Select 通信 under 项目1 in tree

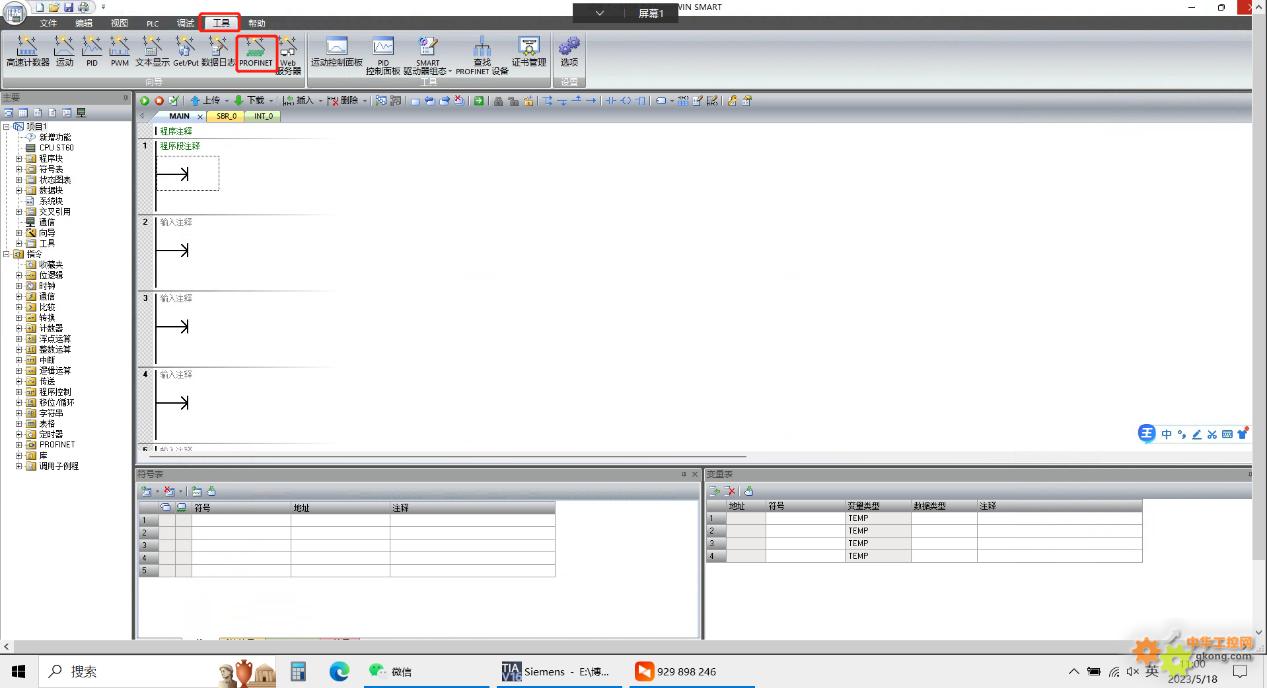(x=47, y=222)
